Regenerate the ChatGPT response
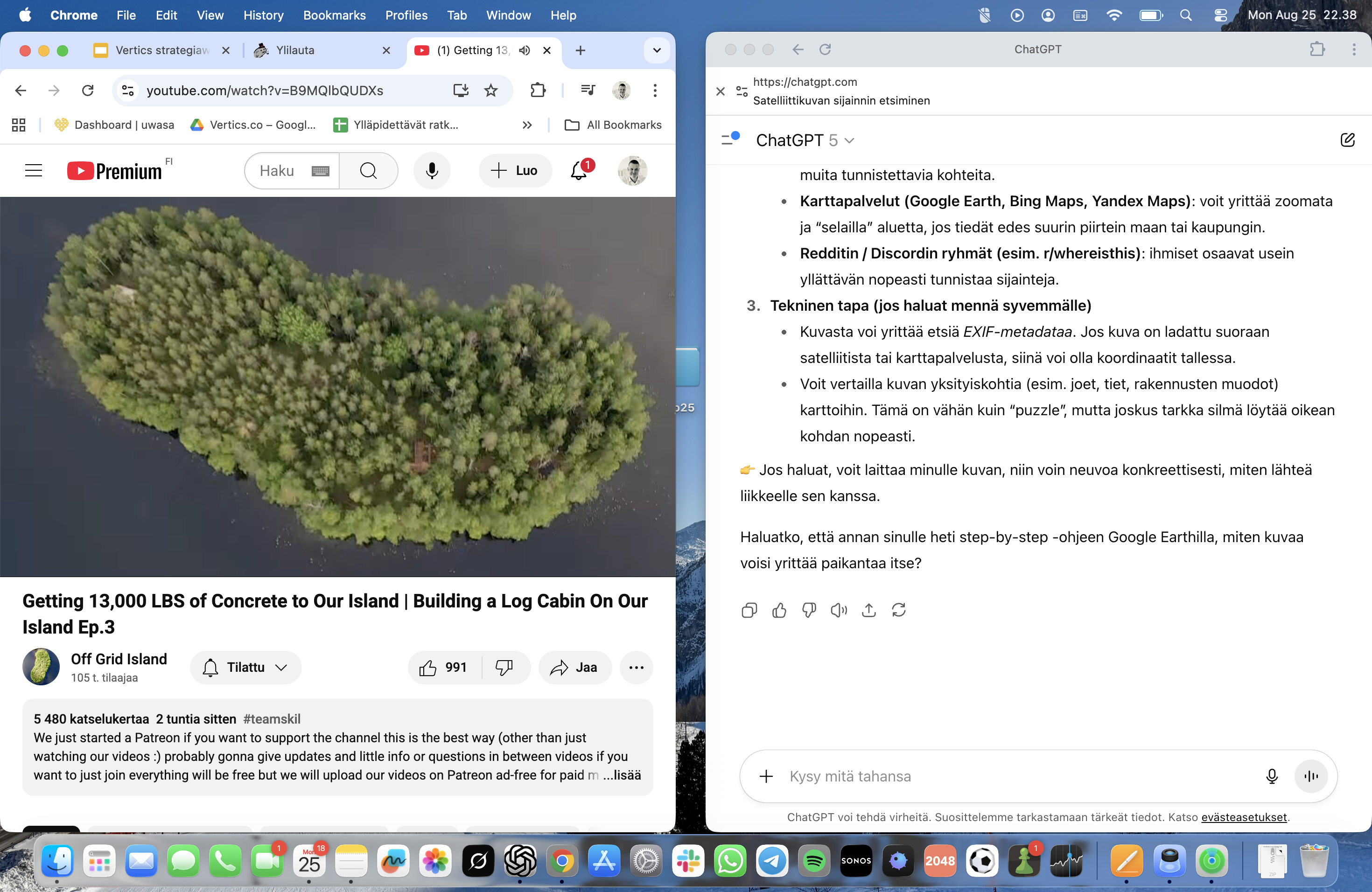The height and width of the screenshot is (892, 1372). click(899, 610)
